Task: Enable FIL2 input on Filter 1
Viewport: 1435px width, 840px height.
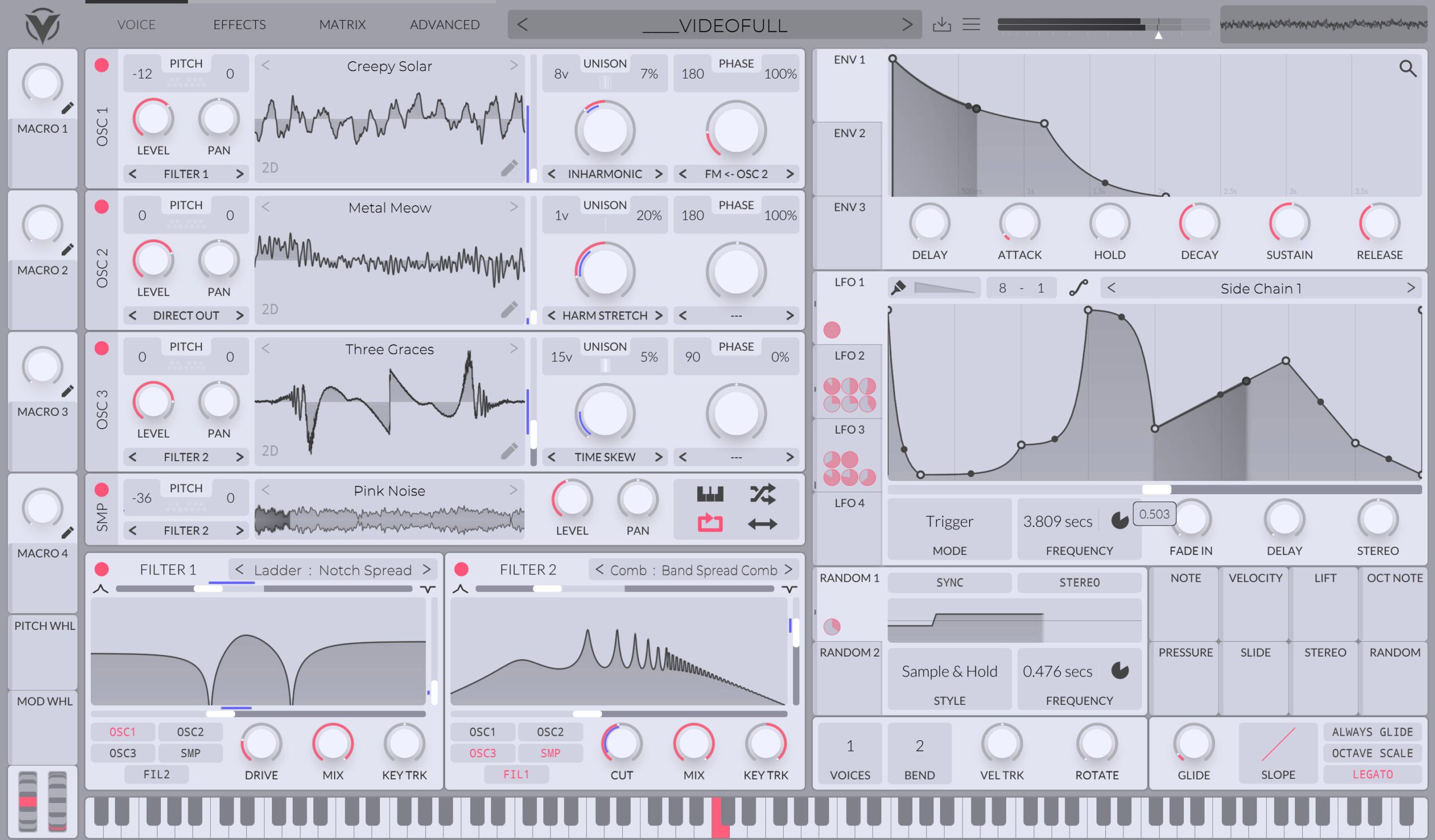Action: tap(156, 774)
